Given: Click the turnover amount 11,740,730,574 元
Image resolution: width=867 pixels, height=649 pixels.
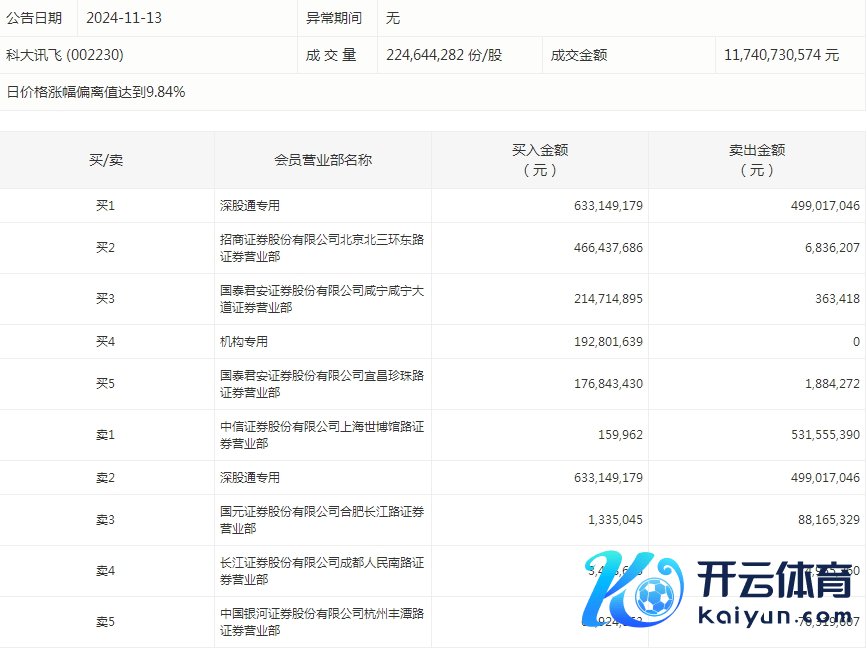Looking at the screenshot, I should click(781, 55).
